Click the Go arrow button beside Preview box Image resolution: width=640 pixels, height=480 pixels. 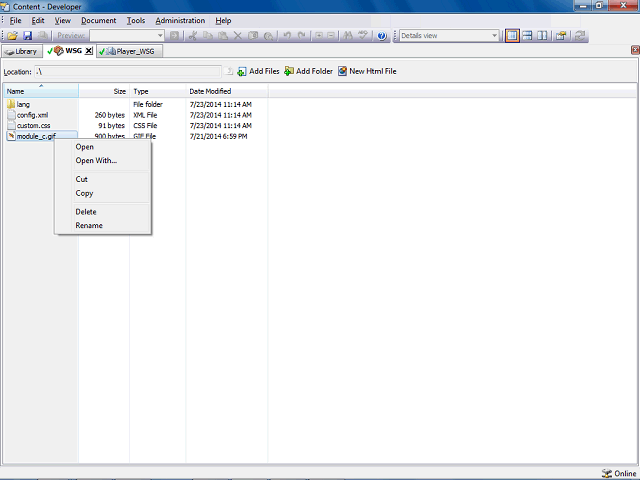pyautogui.click(x=174, y=36)
